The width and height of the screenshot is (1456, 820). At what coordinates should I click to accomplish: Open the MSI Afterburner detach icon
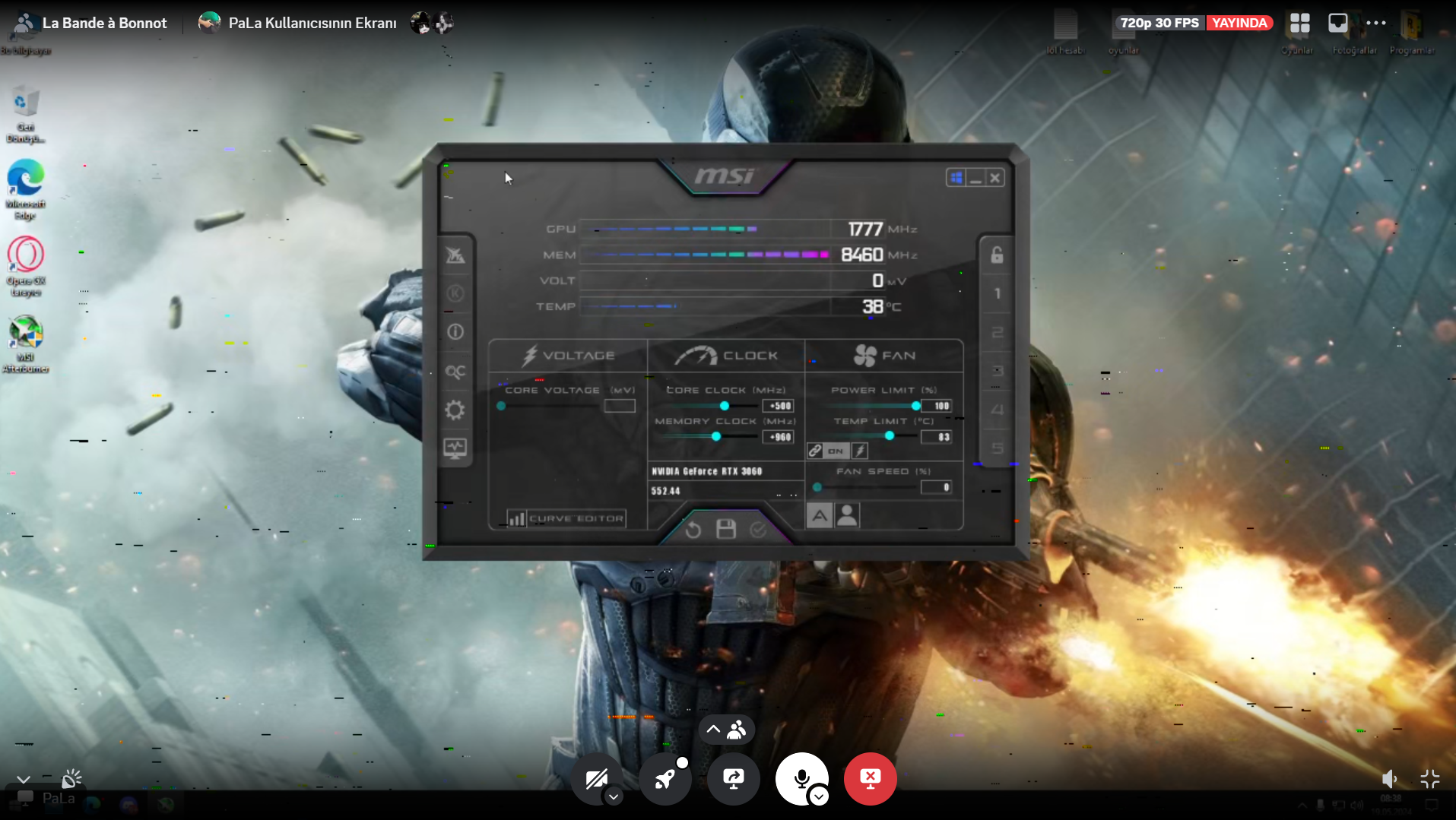(x=455, y=255)
